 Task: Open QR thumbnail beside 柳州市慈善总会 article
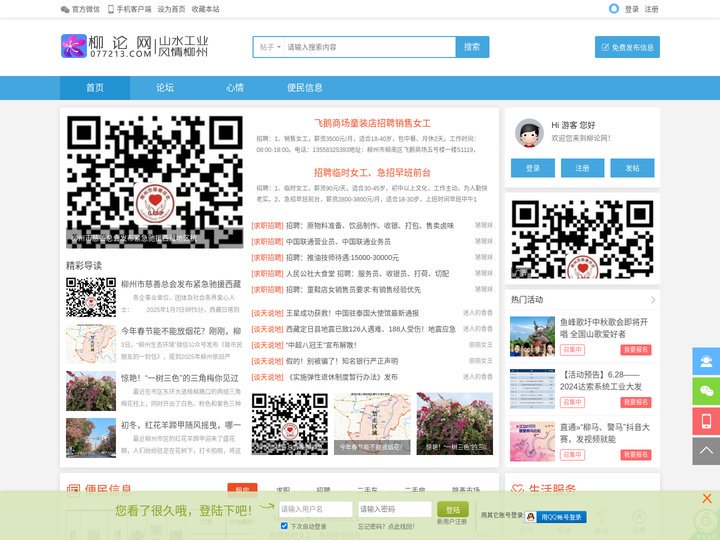[91, 297]
